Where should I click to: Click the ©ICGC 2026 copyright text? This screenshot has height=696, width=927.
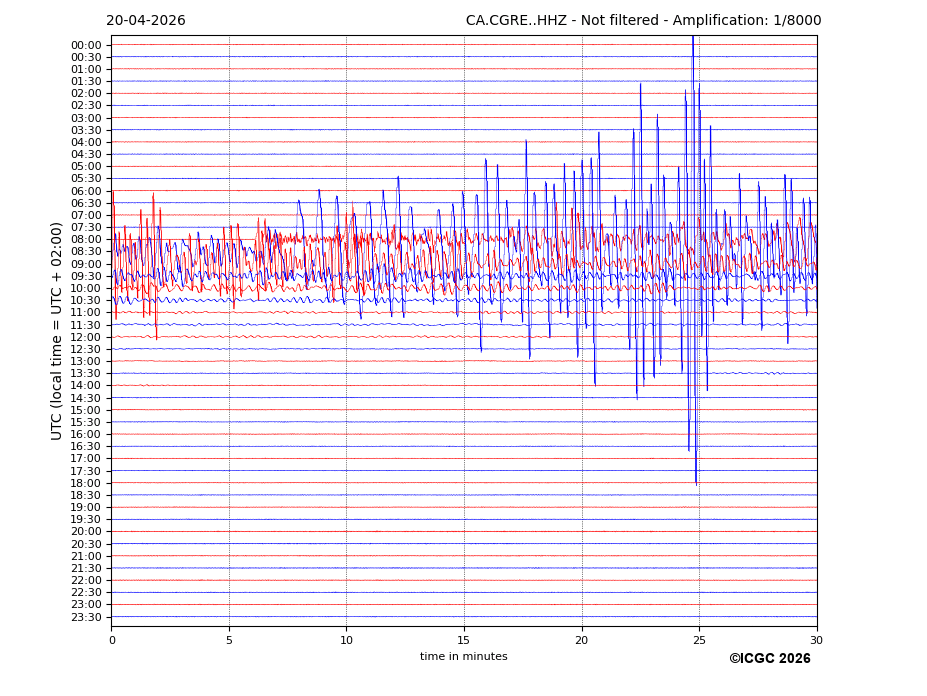point(769,659)
